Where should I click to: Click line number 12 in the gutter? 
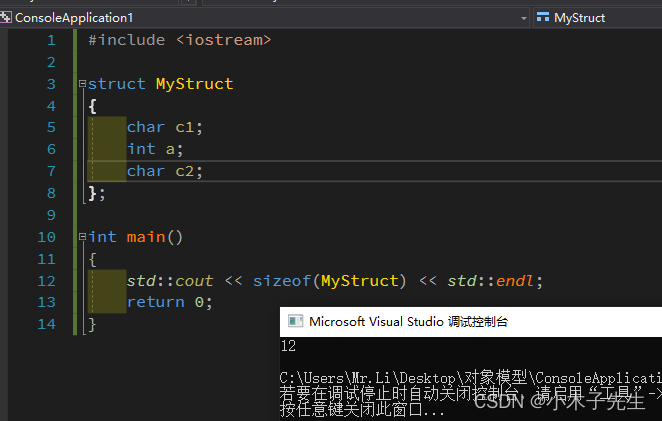coord(46,281)
